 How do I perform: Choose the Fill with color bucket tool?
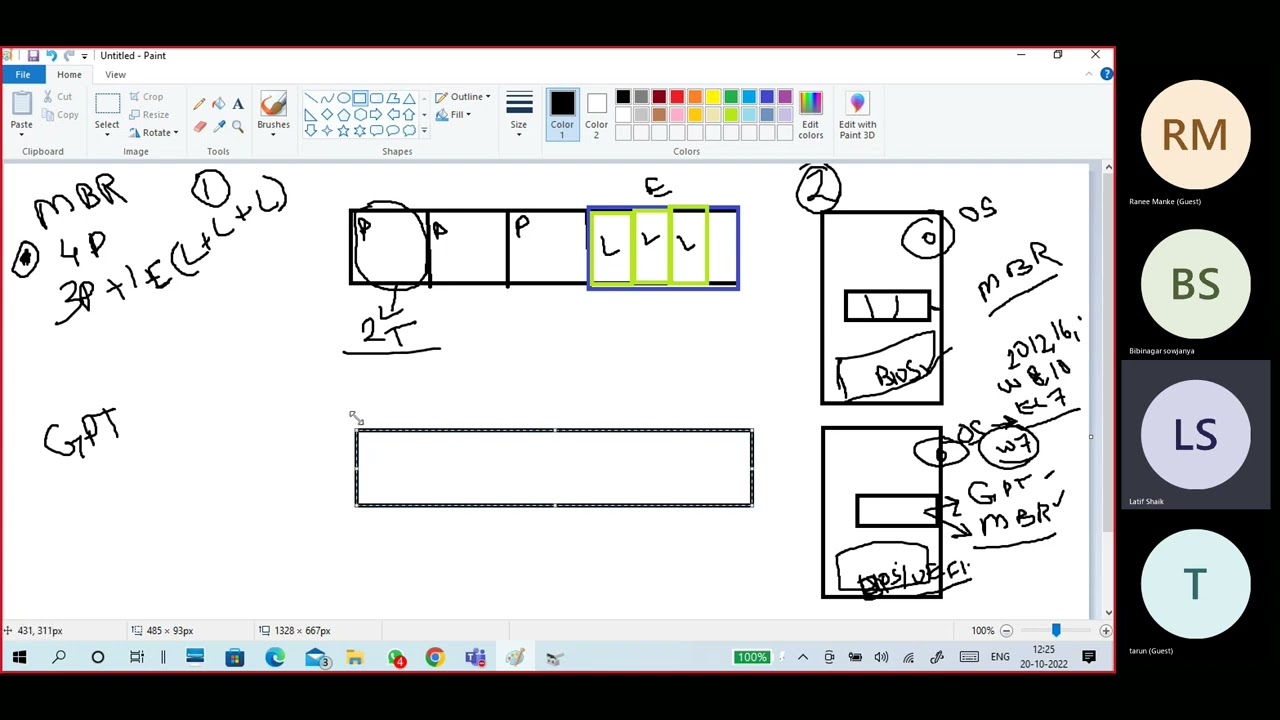pos(218,104)
